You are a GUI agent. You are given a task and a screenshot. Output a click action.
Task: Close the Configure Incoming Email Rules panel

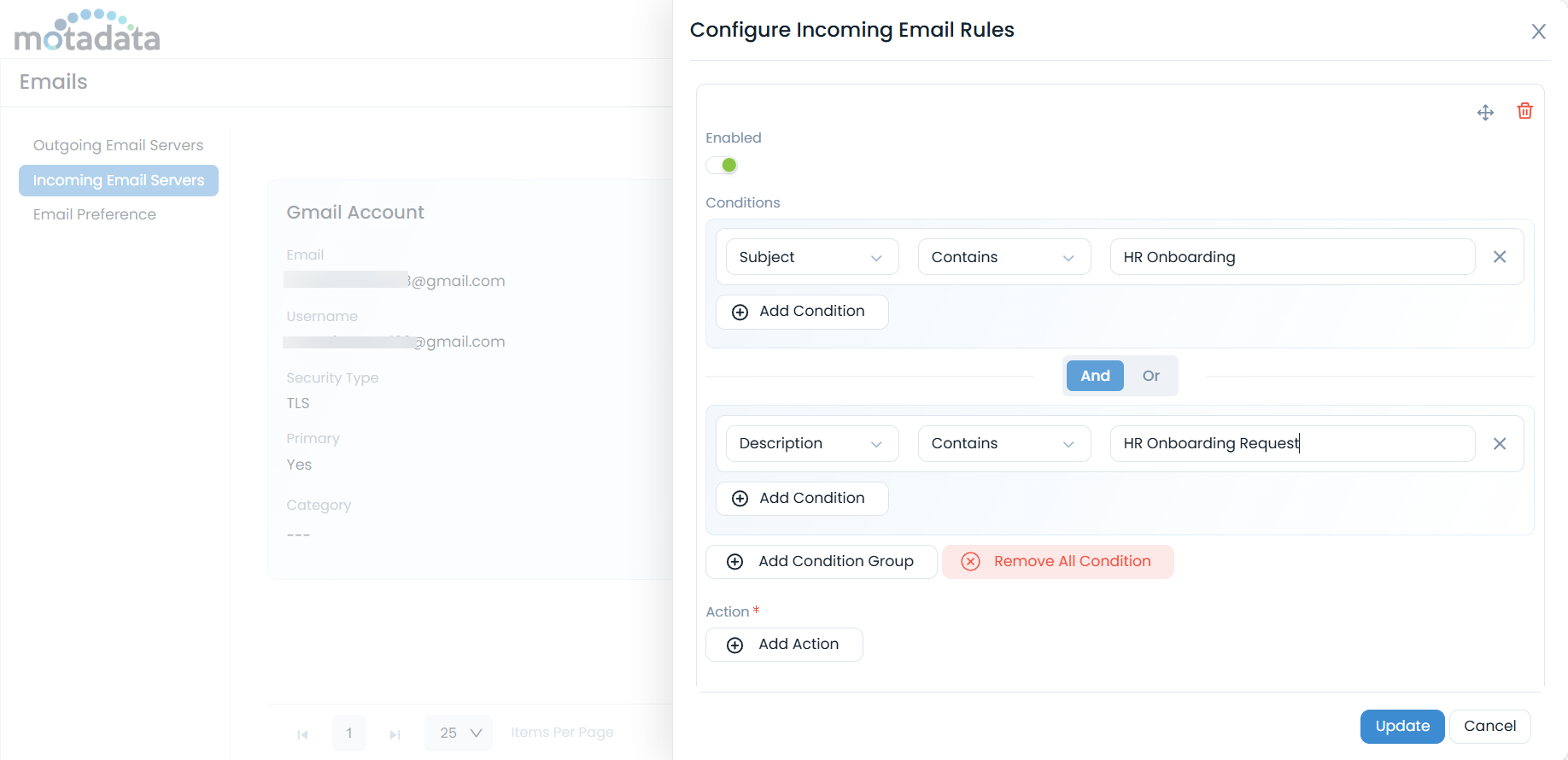pos(1538,32)
